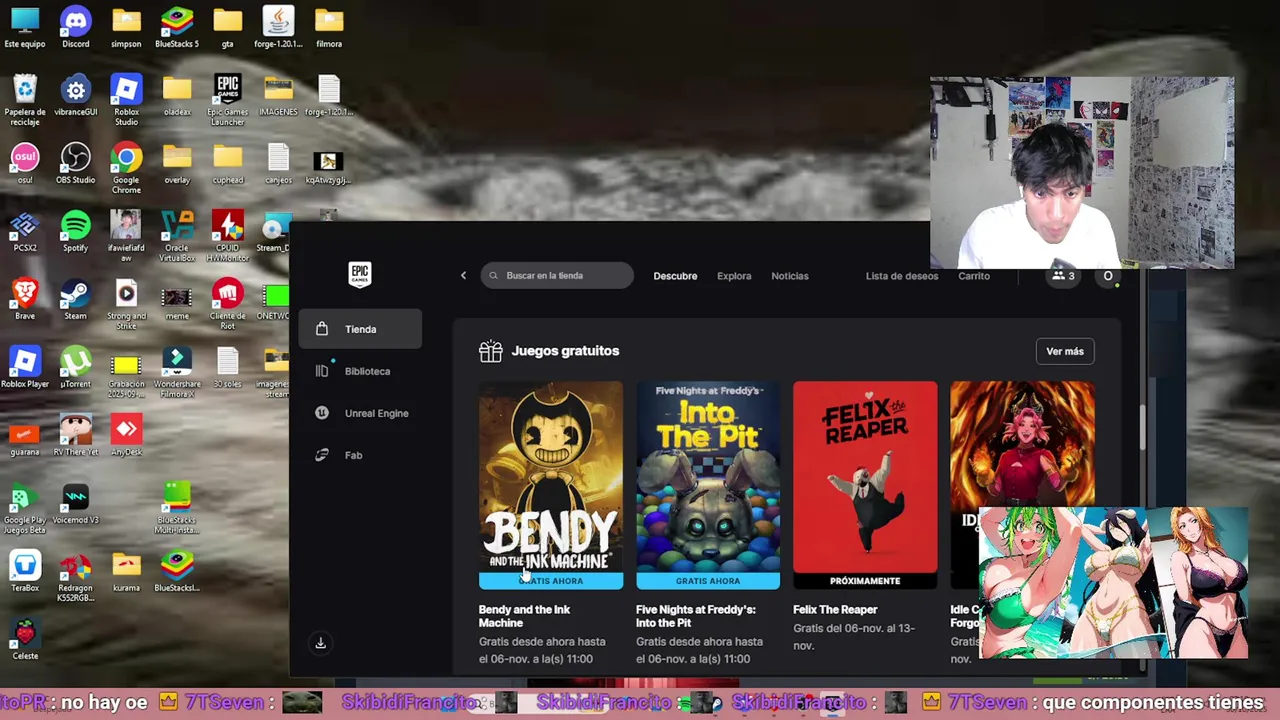
Task: Open Roblox Studio desktop icon
Action: click(x=126, y=100)
